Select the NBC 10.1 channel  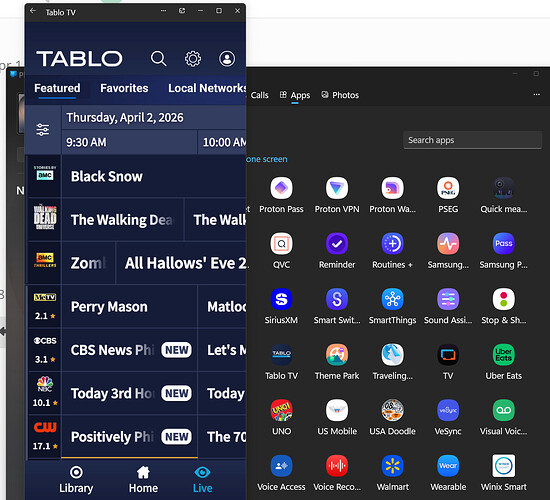pos(45,393)
